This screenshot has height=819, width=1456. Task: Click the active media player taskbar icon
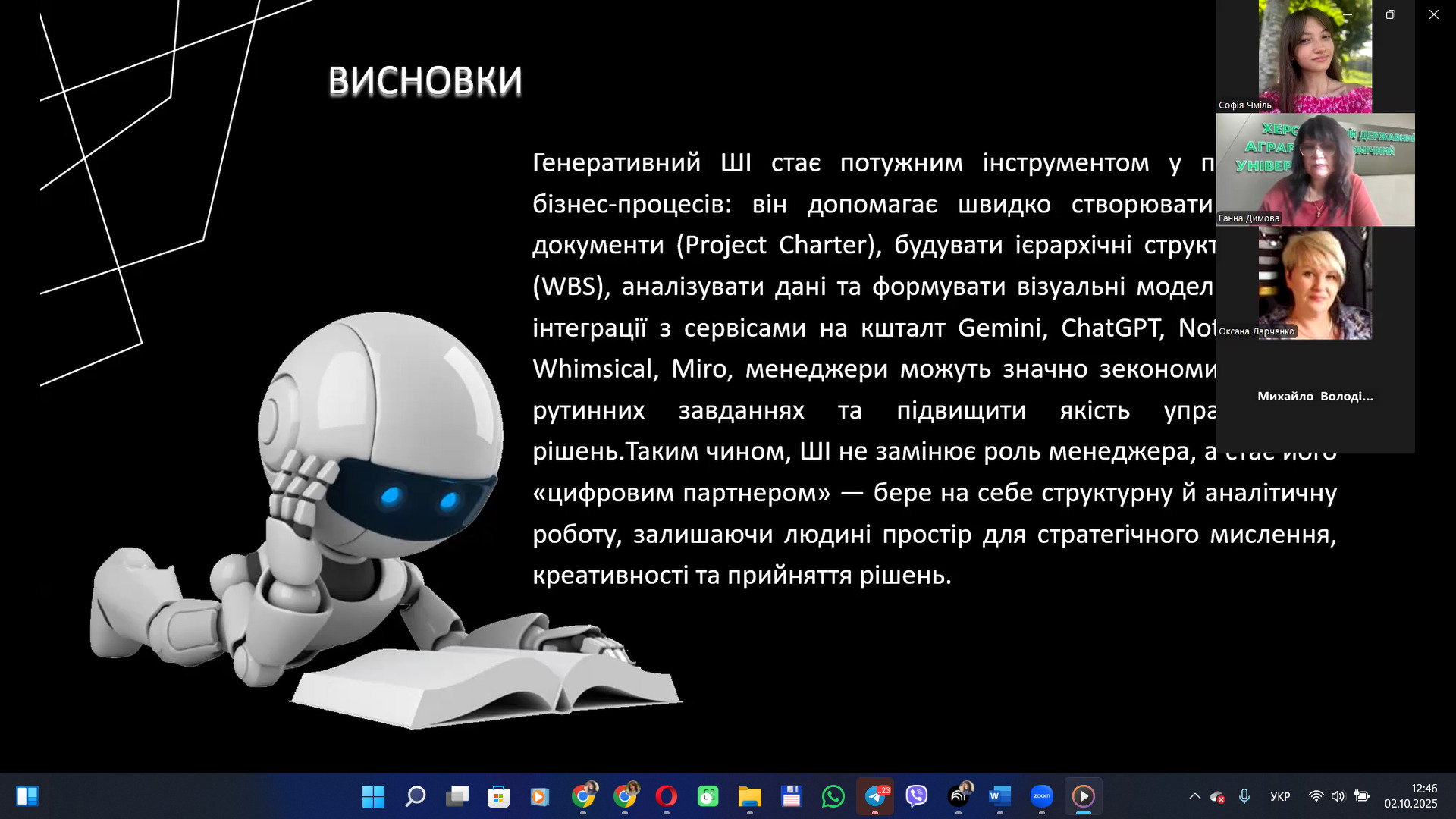[x=1083, y=796]
